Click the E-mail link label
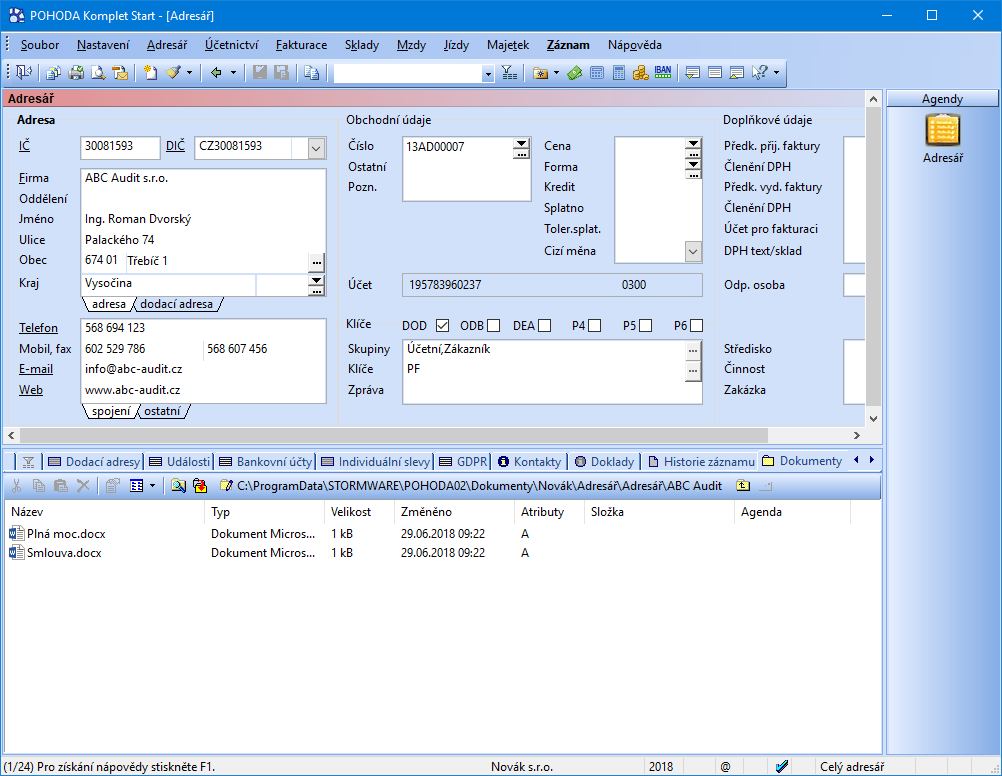Screen dimensions: 1002x776 [36, 369]
